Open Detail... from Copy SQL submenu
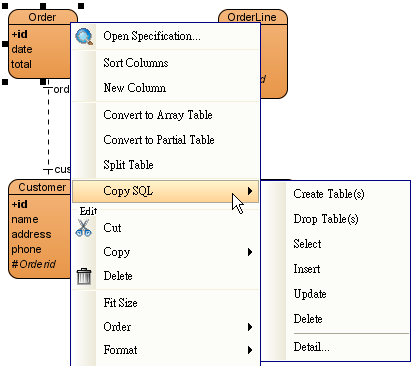The image size is (415, 366). (336, 347)
